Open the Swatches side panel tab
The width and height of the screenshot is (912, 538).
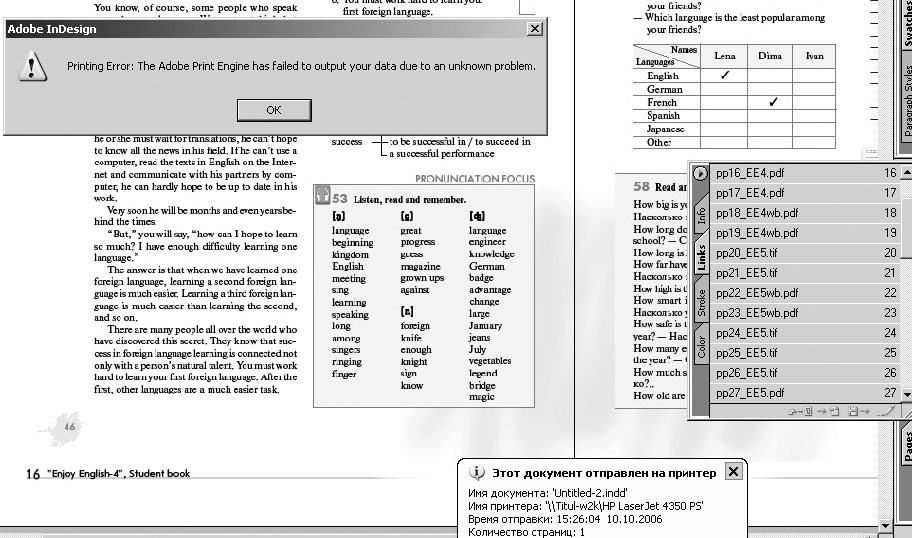tap(906, 23)
